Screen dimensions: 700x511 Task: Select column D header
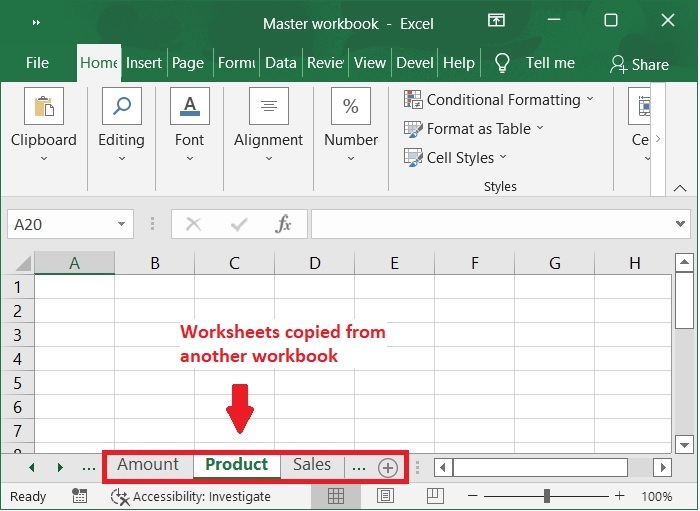[315, 263]
